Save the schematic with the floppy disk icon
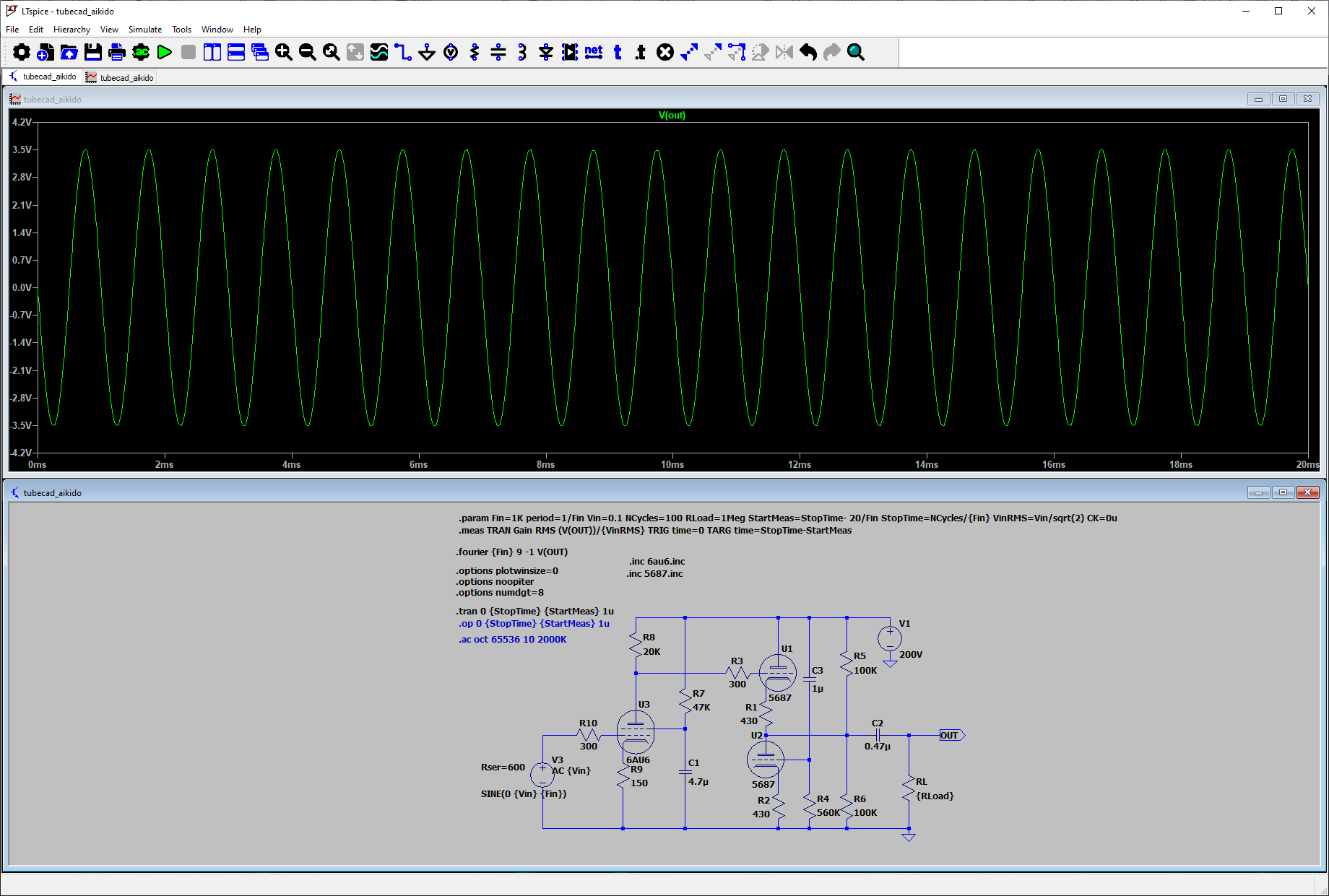The image size is (1329, 896). tap(93, 52)
